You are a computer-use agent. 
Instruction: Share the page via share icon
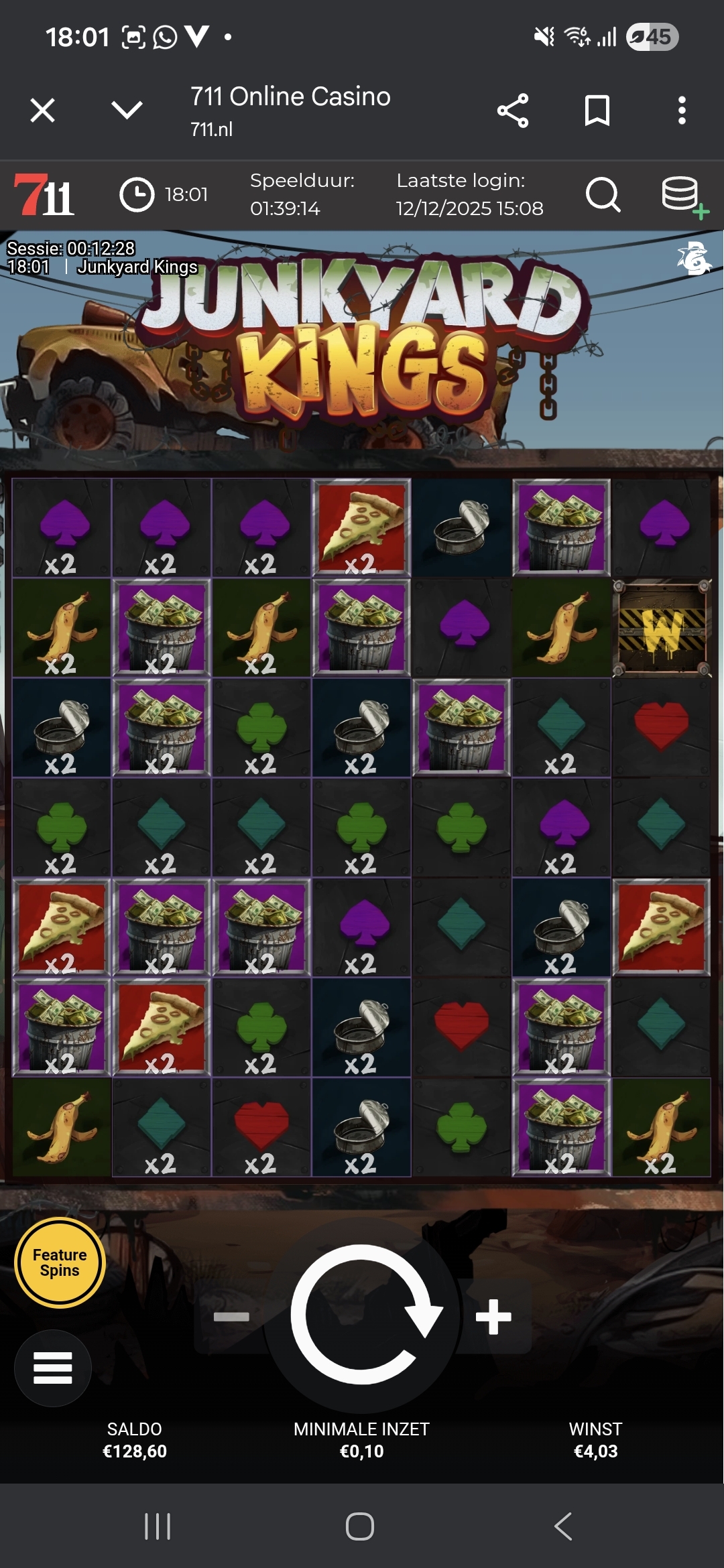pos(513,111)
